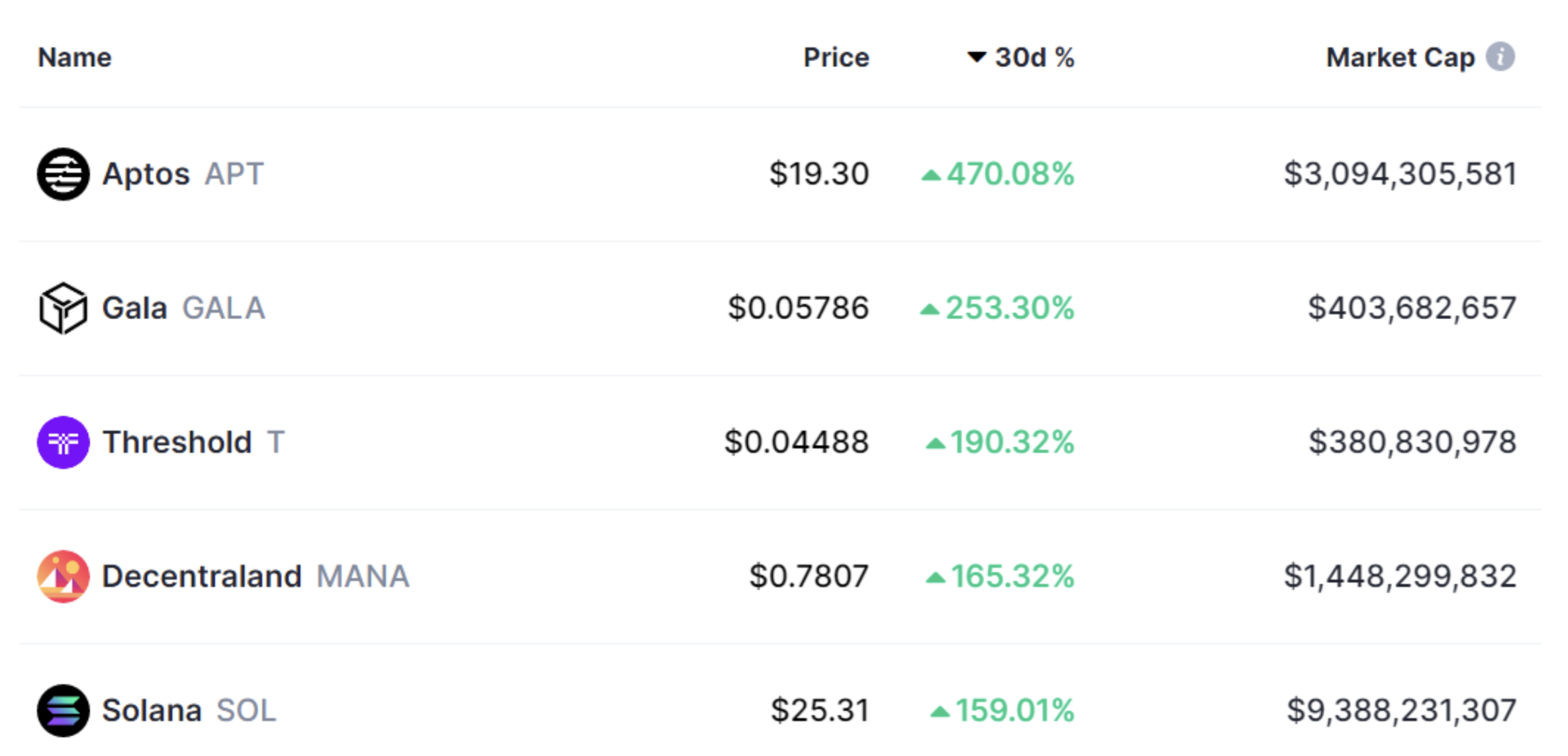Sort the table by Name column
Viewport: 1568px width, 756px height.
74,58
